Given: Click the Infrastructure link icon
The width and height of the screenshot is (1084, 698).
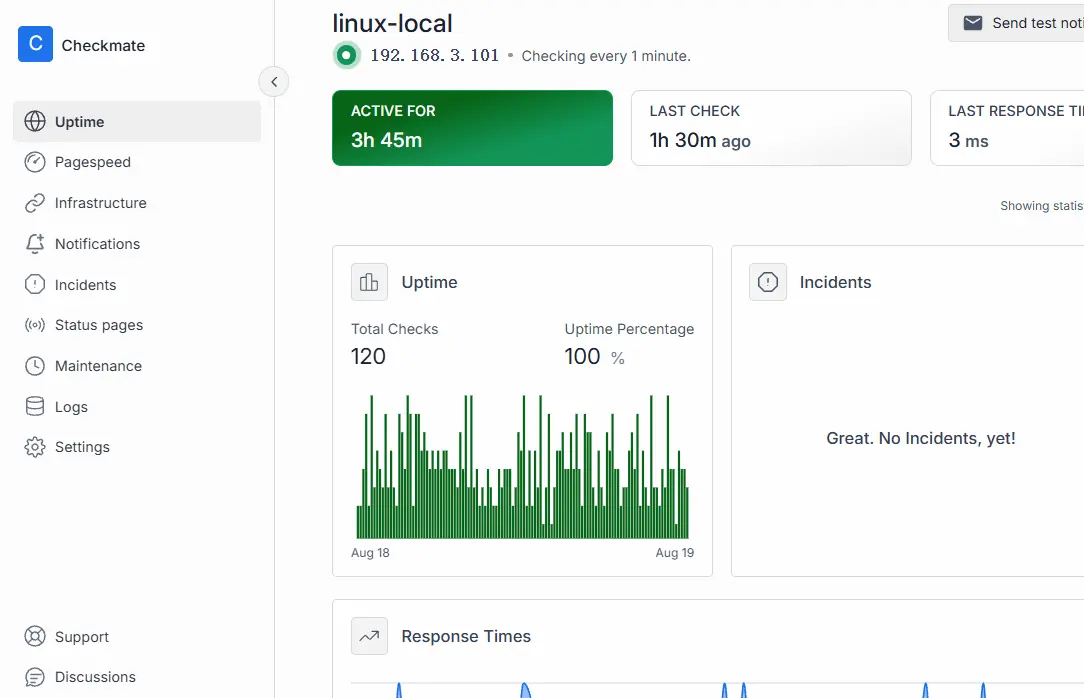Looking at the screenshot, I should point(35,203).
